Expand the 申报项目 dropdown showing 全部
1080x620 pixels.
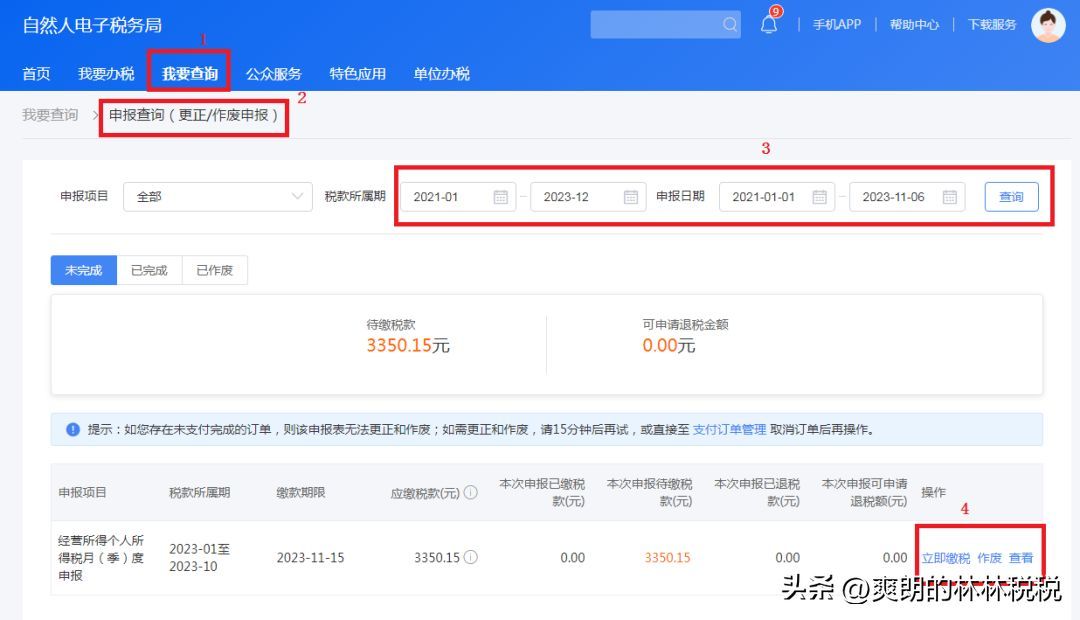(x=299, y=197)
